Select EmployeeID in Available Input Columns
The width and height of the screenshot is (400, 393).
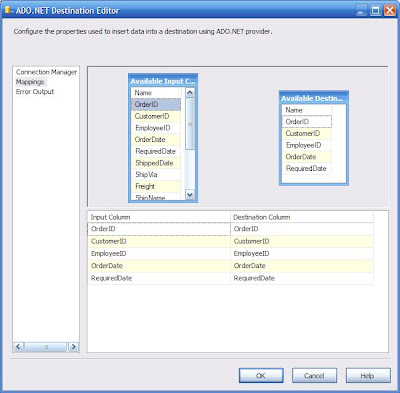(x=156, y=128)
